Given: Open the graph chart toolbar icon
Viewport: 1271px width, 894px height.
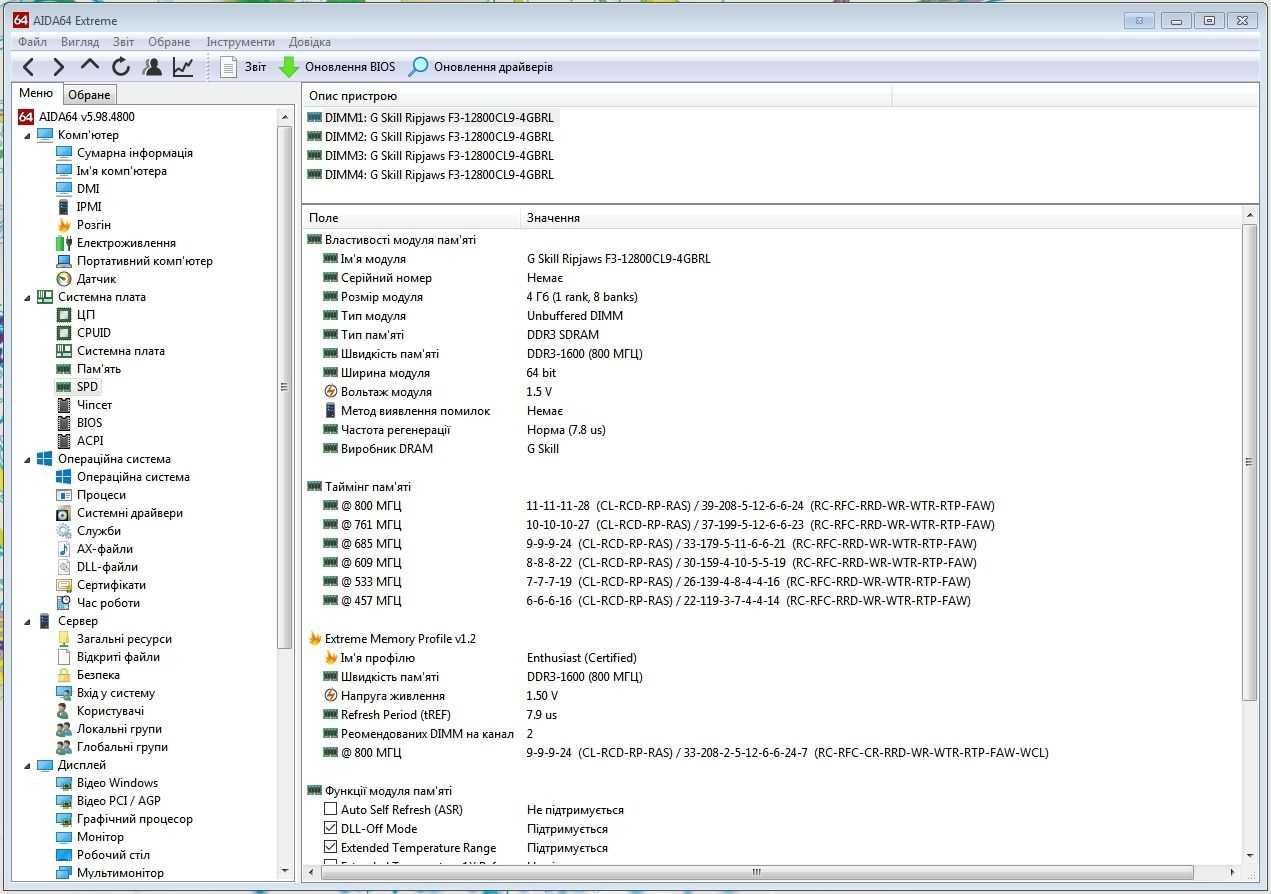Looking at the screenshot, I should pos(183,67).
